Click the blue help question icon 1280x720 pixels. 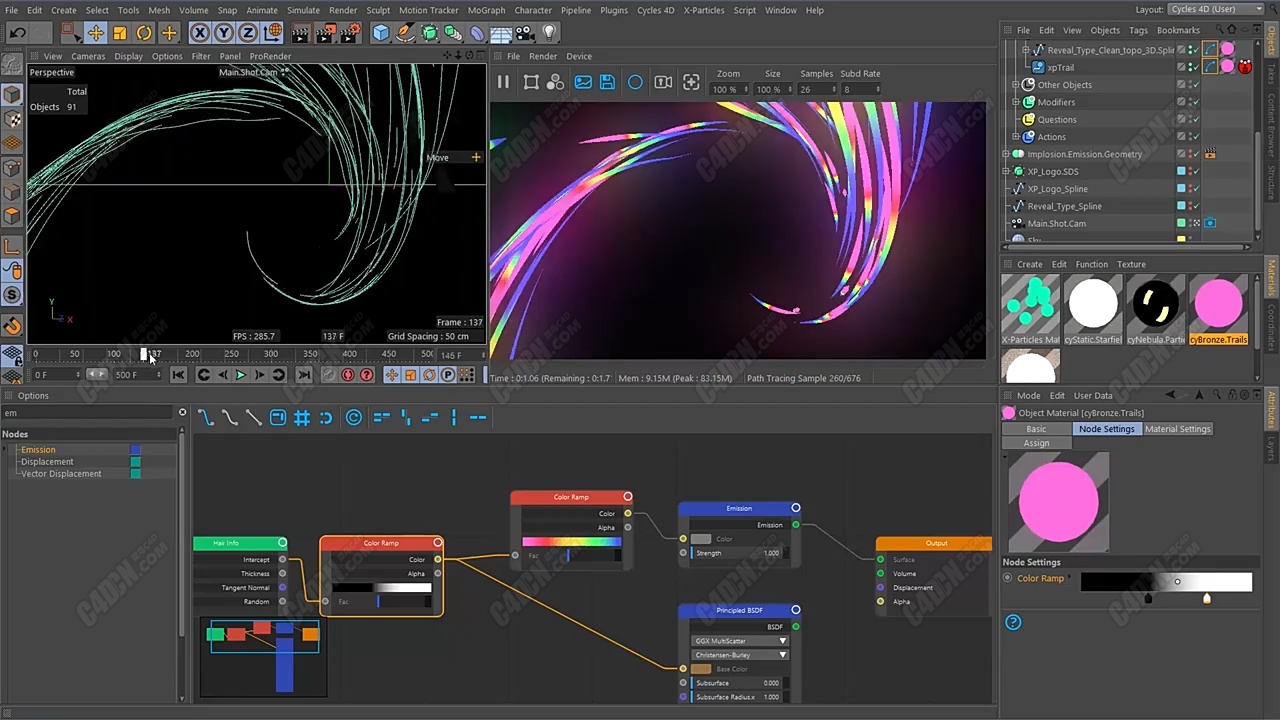pyautogui.click(x=1013, y=622)
